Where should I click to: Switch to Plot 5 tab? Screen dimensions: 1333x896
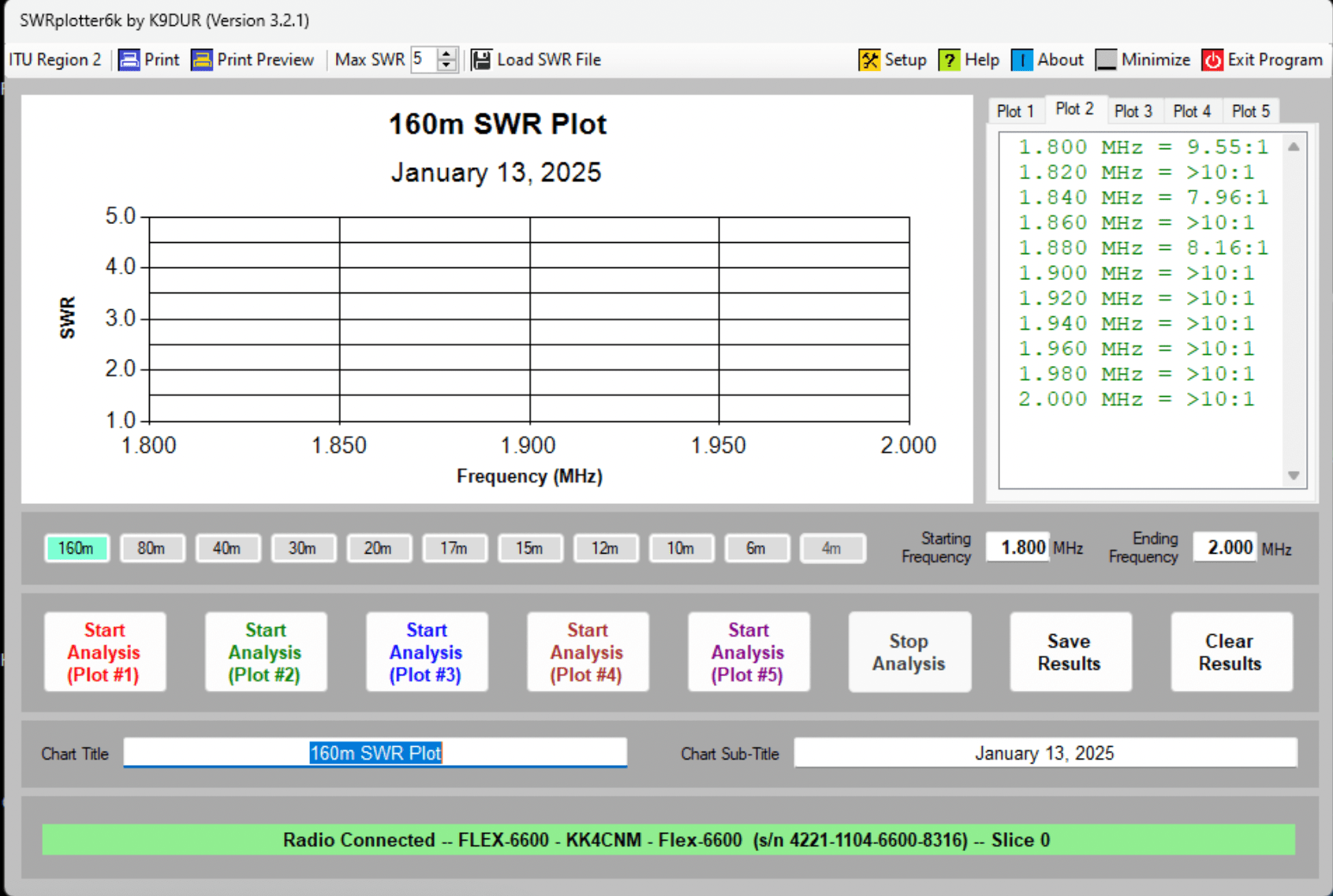coord(1251,111)
